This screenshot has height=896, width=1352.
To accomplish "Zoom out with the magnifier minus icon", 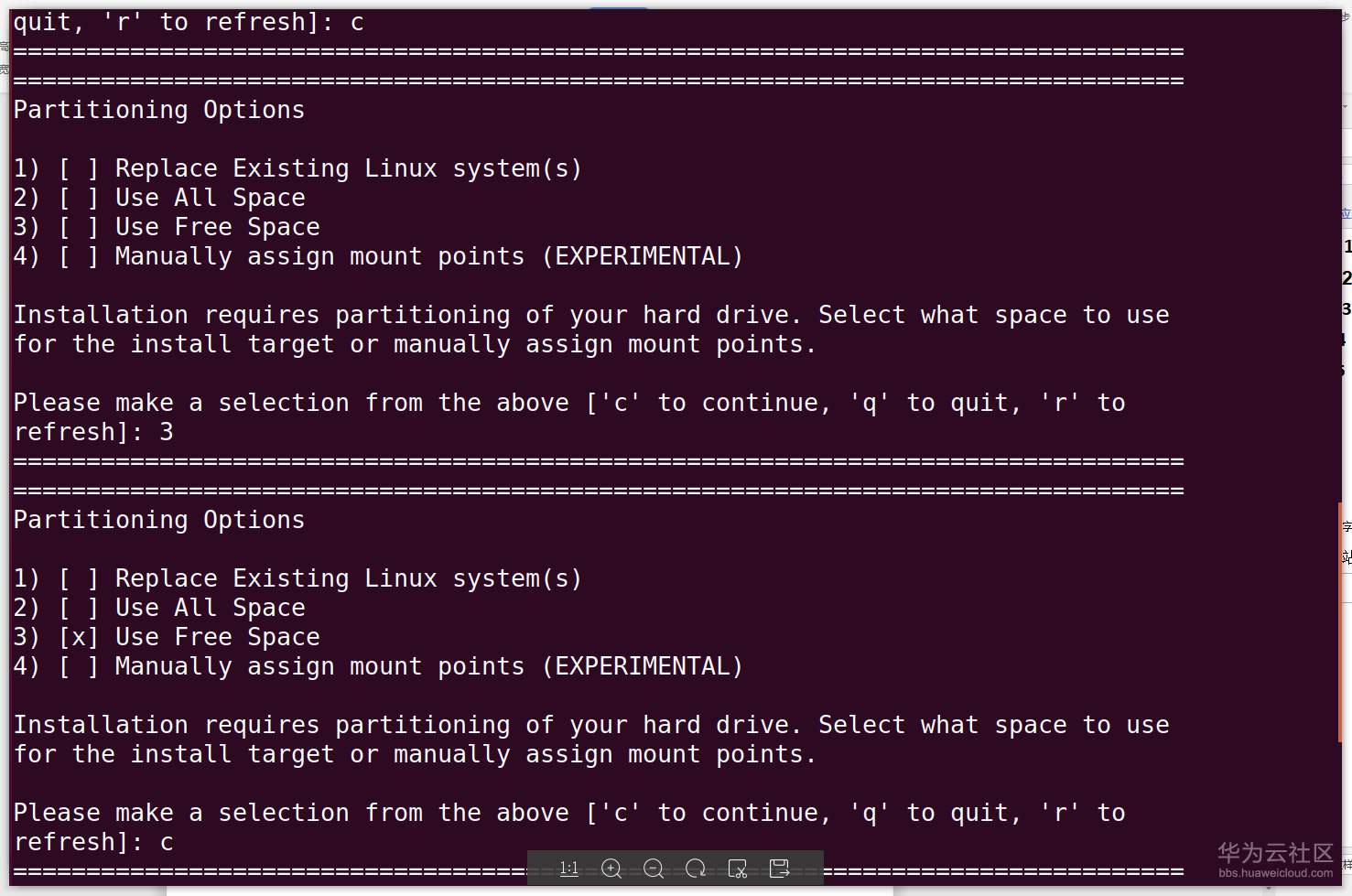I will tap(654, 868).
